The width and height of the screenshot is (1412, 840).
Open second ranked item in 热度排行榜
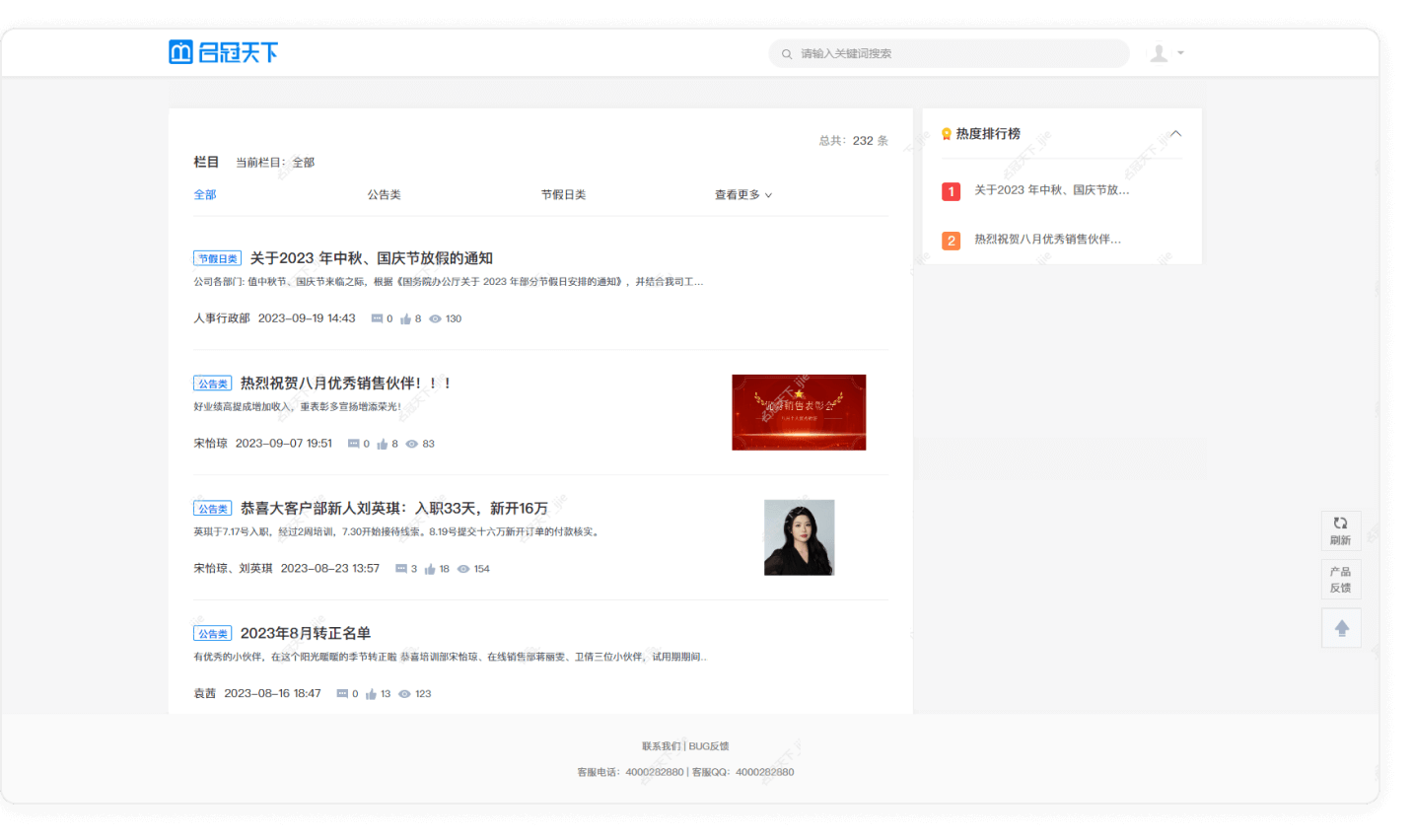click(x=1046, y=240)
